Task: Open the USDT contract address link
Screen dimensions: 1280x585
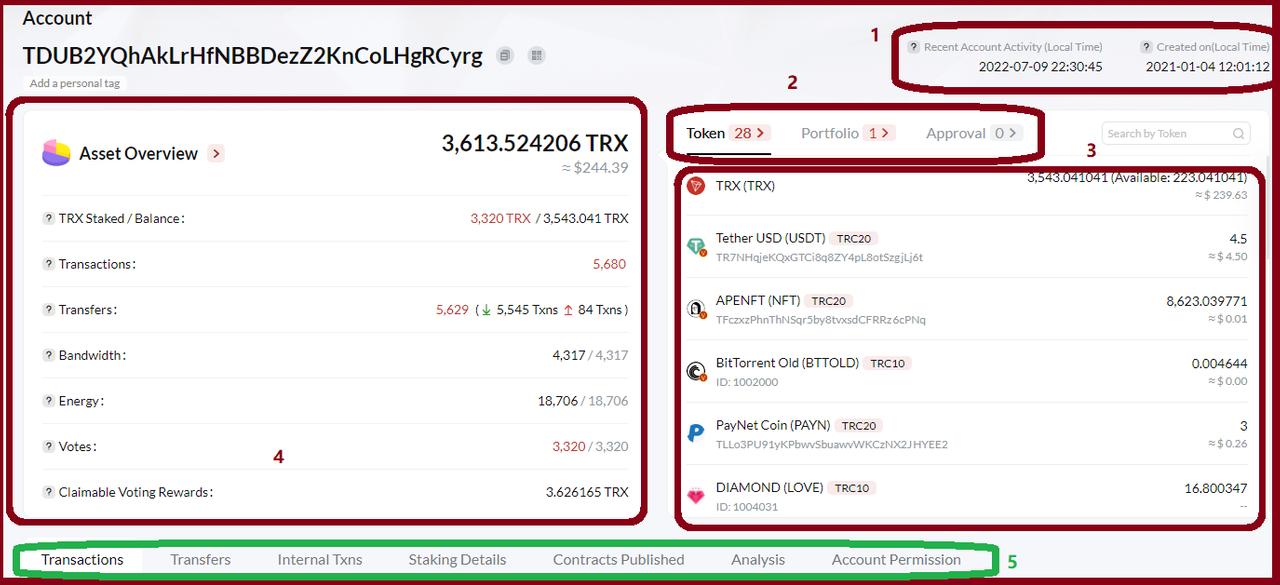Action: point(820,256)
